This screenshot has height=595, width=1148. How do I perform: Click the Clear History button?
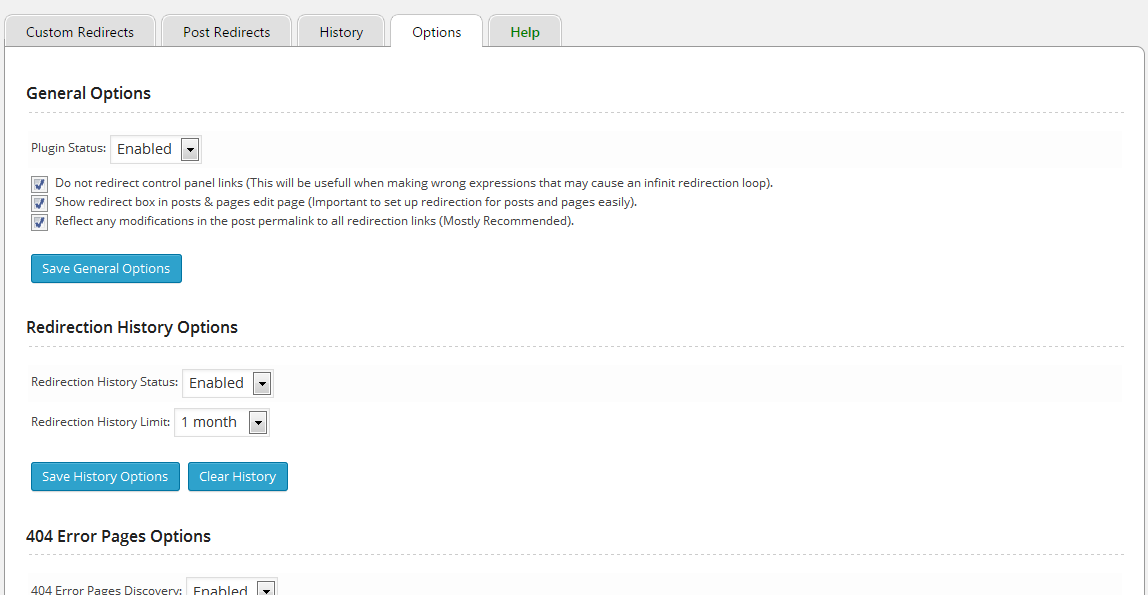tap(237, 476)
